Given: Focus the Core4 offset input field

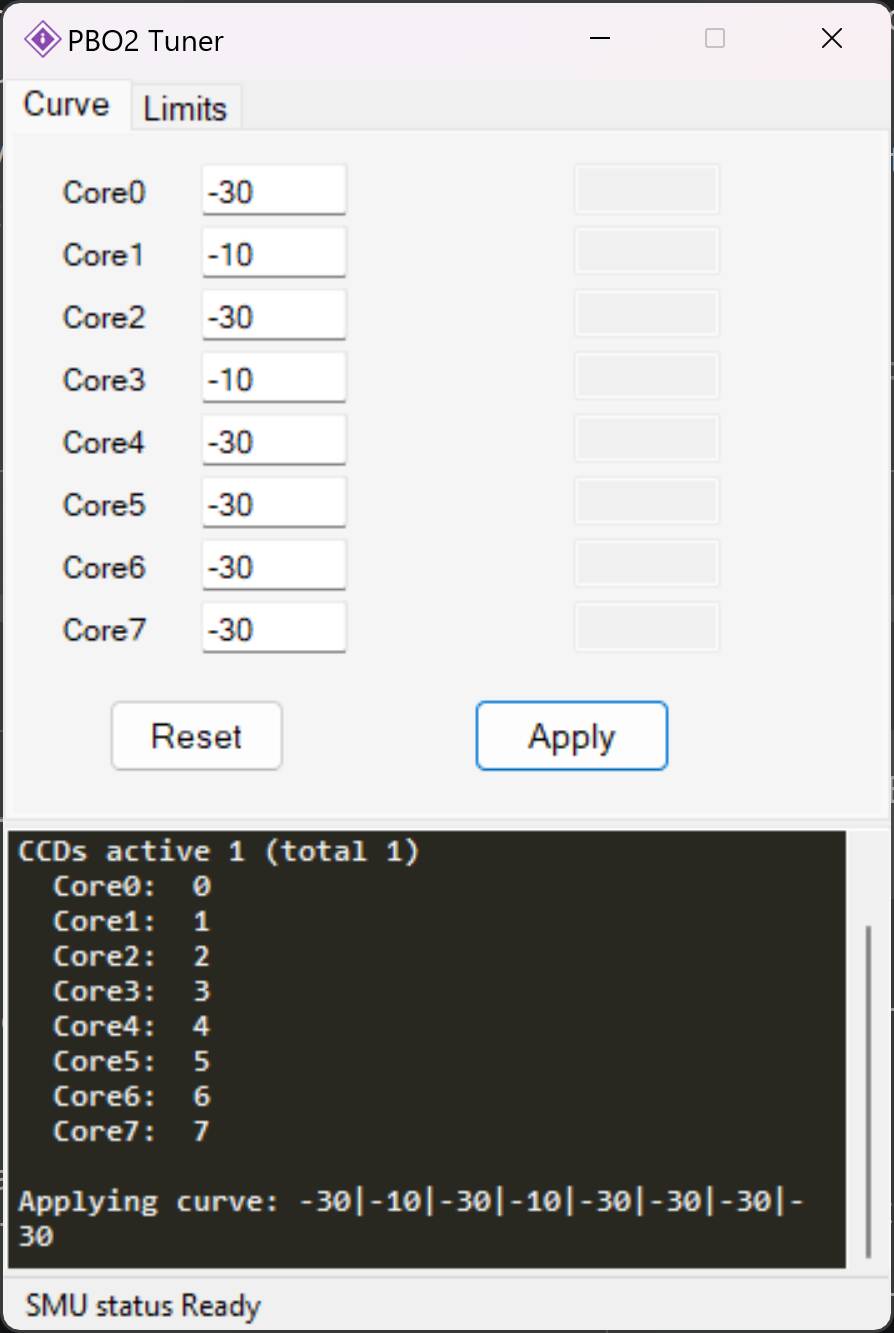Looking at the screenshot, I should [x=274, y=440].
